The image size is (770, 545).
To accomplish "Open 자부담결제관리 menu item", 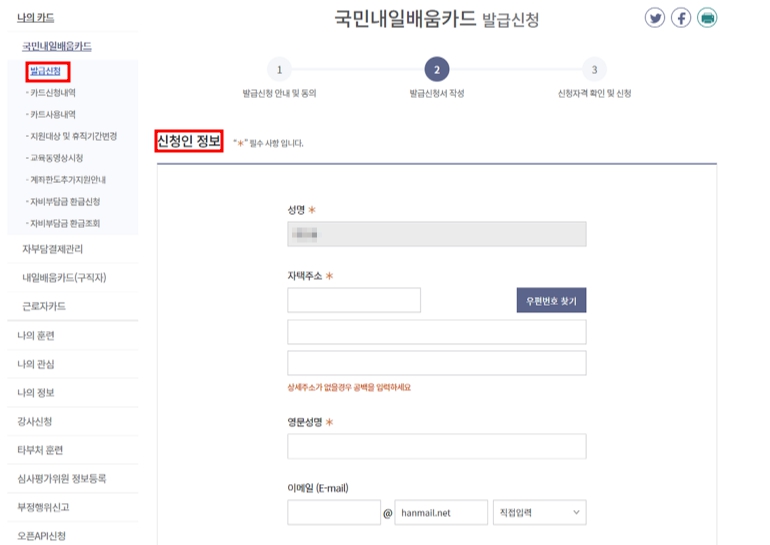I will point(53,249).
